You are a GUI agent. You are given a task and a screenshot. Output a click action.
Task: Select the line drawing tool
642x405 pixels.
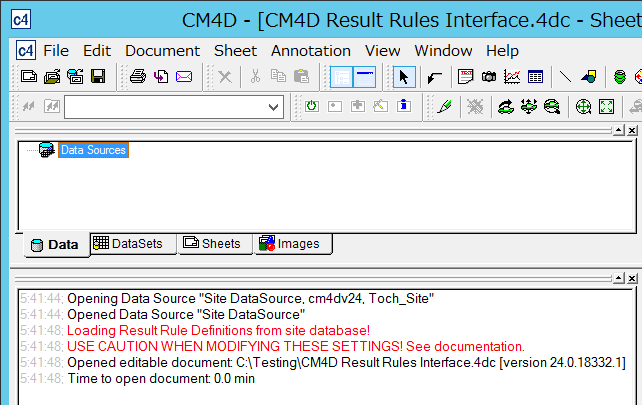[565, 76]
